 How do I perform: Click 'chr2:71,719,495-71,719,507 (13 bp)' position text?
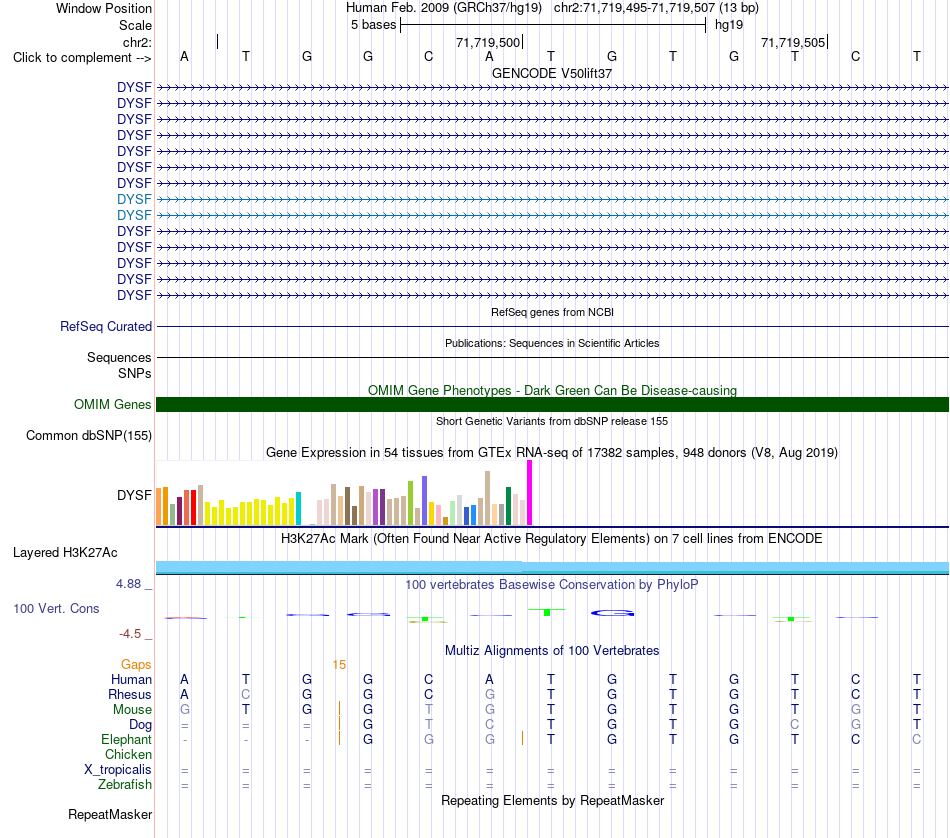point(656,8)
